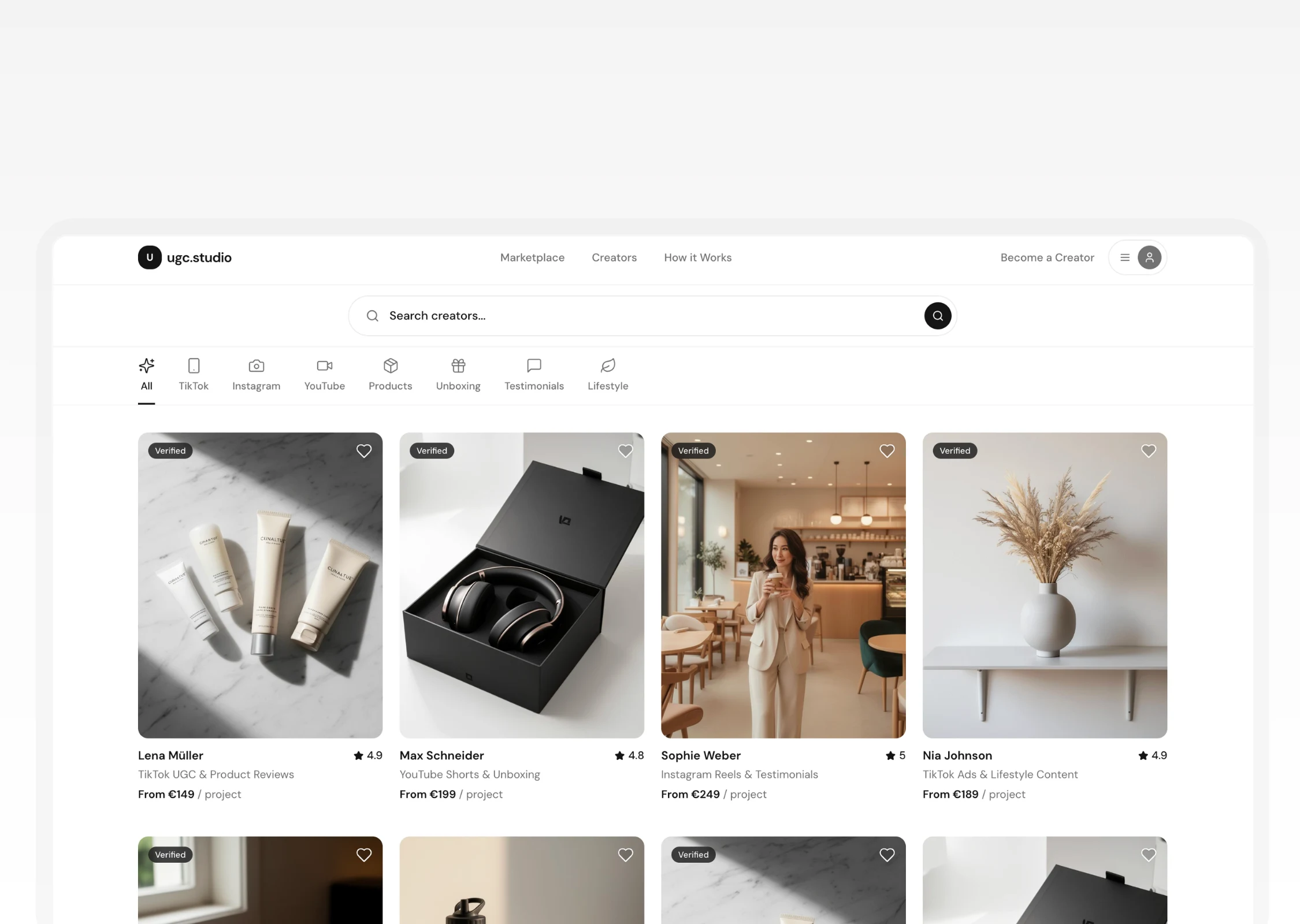Click the black search submit button
The width and height of the screenshot is (1300, 924).
[937, 316]
